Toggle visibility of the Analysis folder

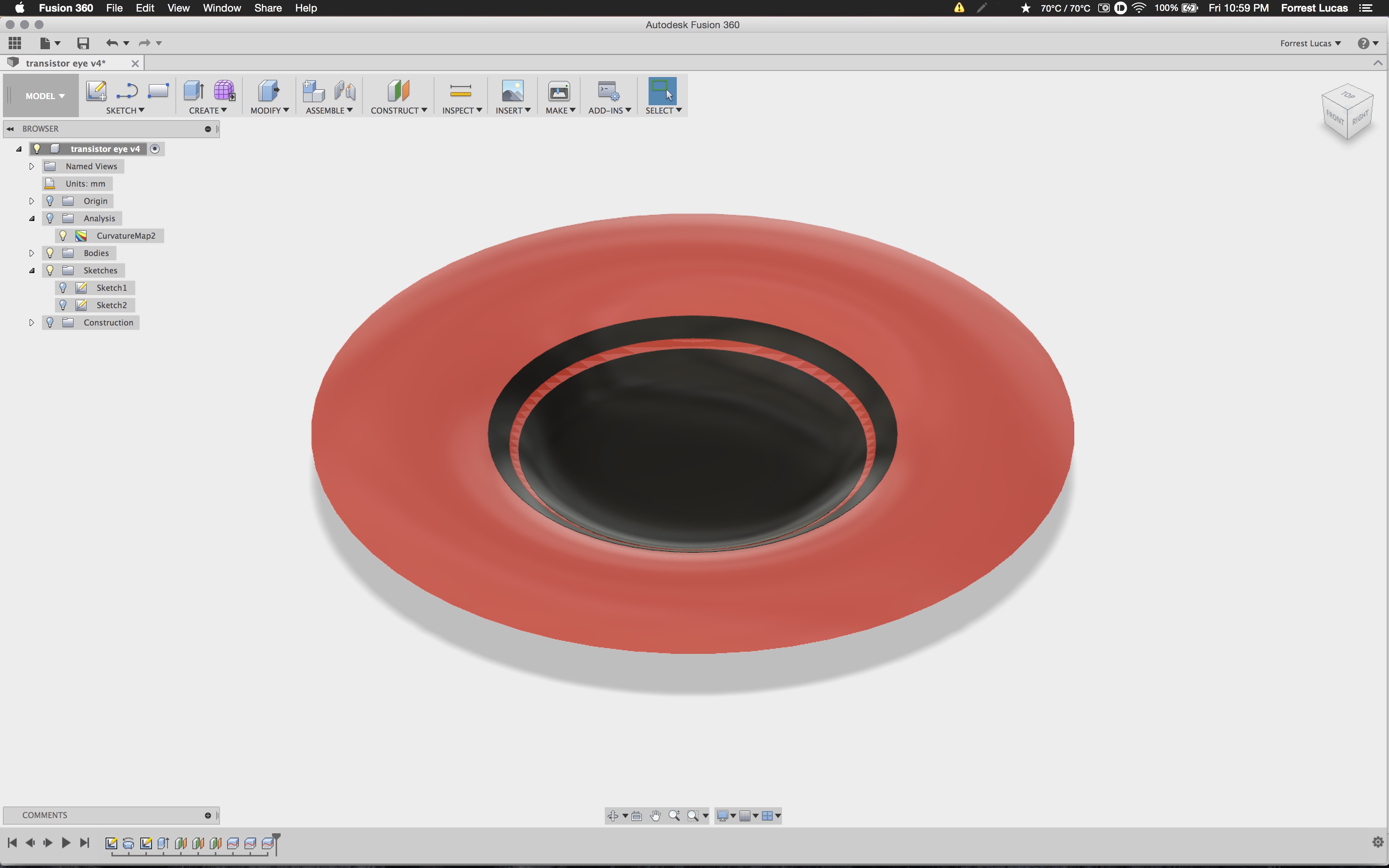50,218
